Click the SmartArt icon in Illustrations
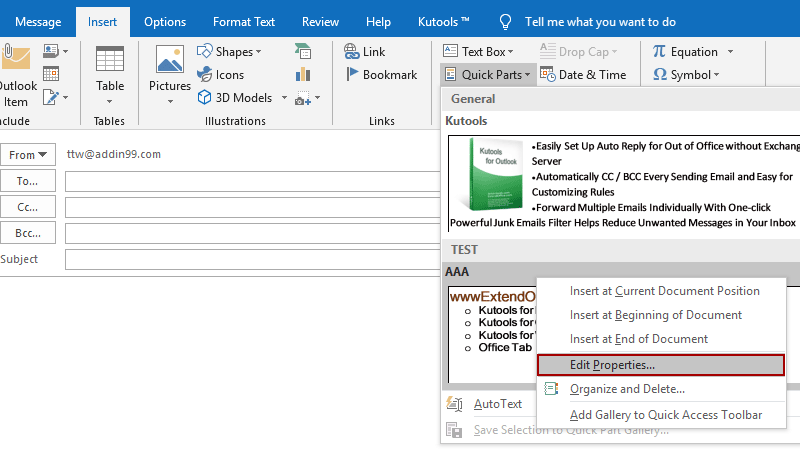This screenshot has width=800, height=451. point(303,52)
